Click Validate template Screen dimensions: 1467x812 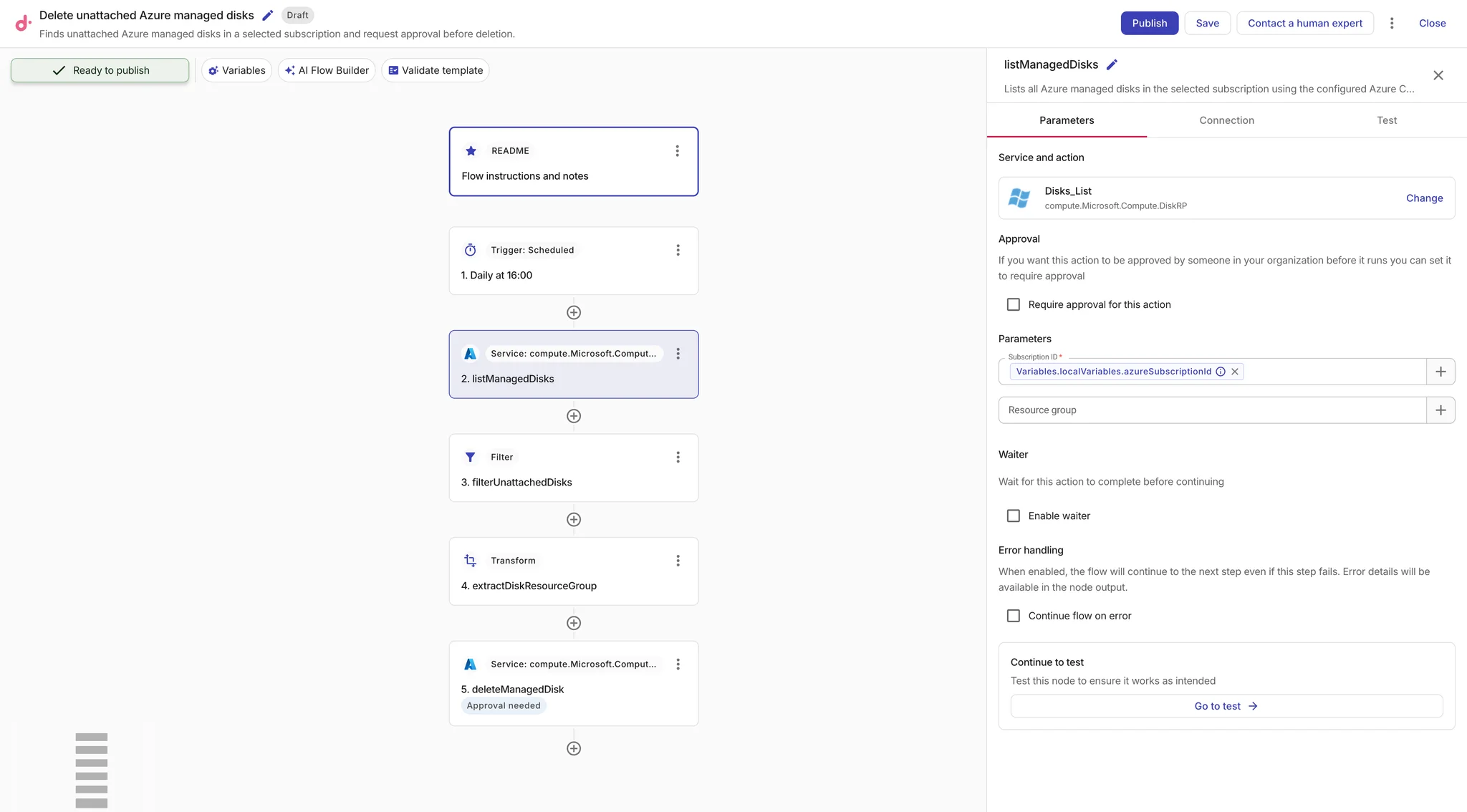click(x=436, y=70)
